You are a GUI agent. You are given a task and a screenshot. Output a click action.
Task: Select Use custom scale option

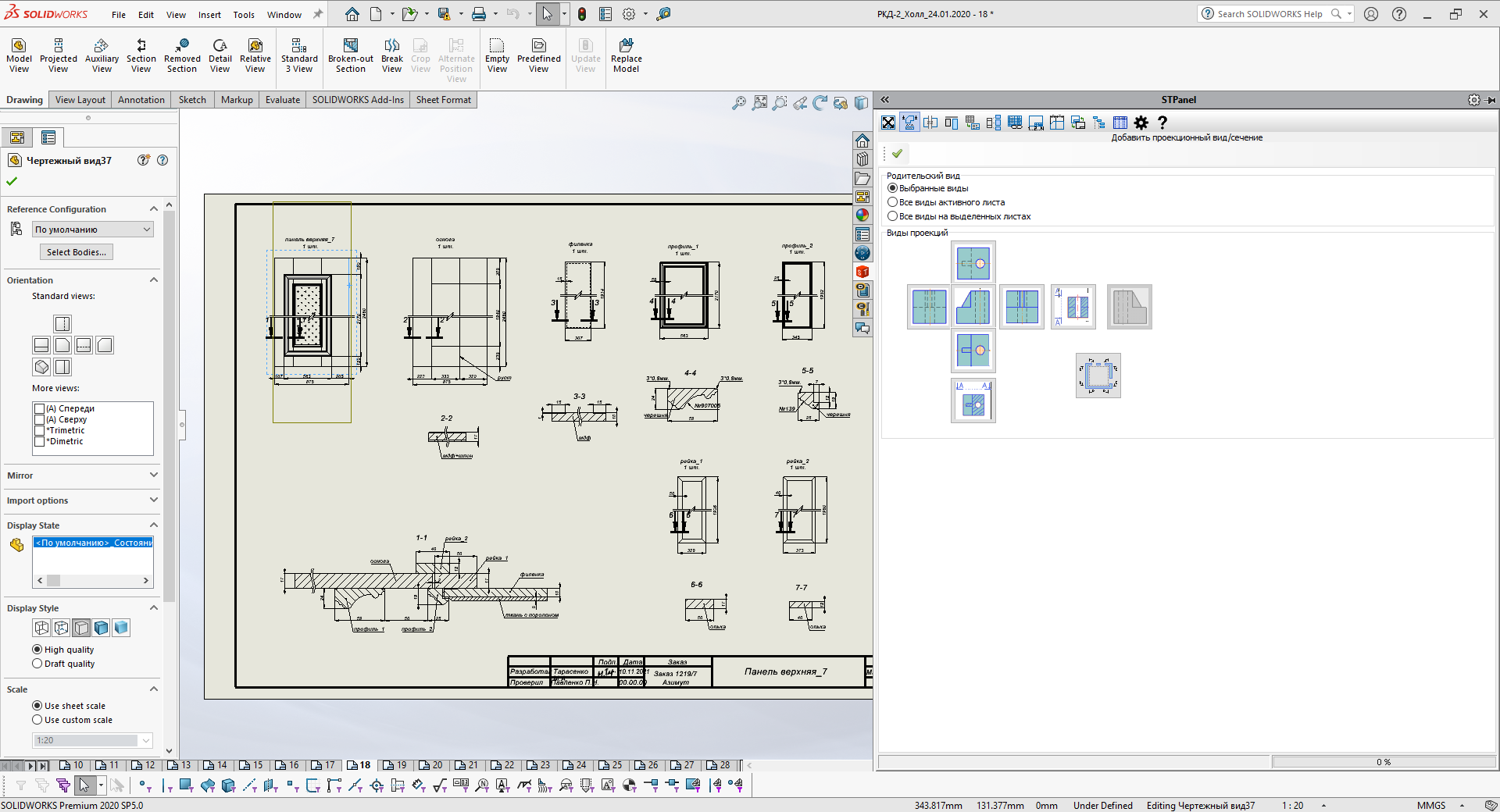pos(72,720)
